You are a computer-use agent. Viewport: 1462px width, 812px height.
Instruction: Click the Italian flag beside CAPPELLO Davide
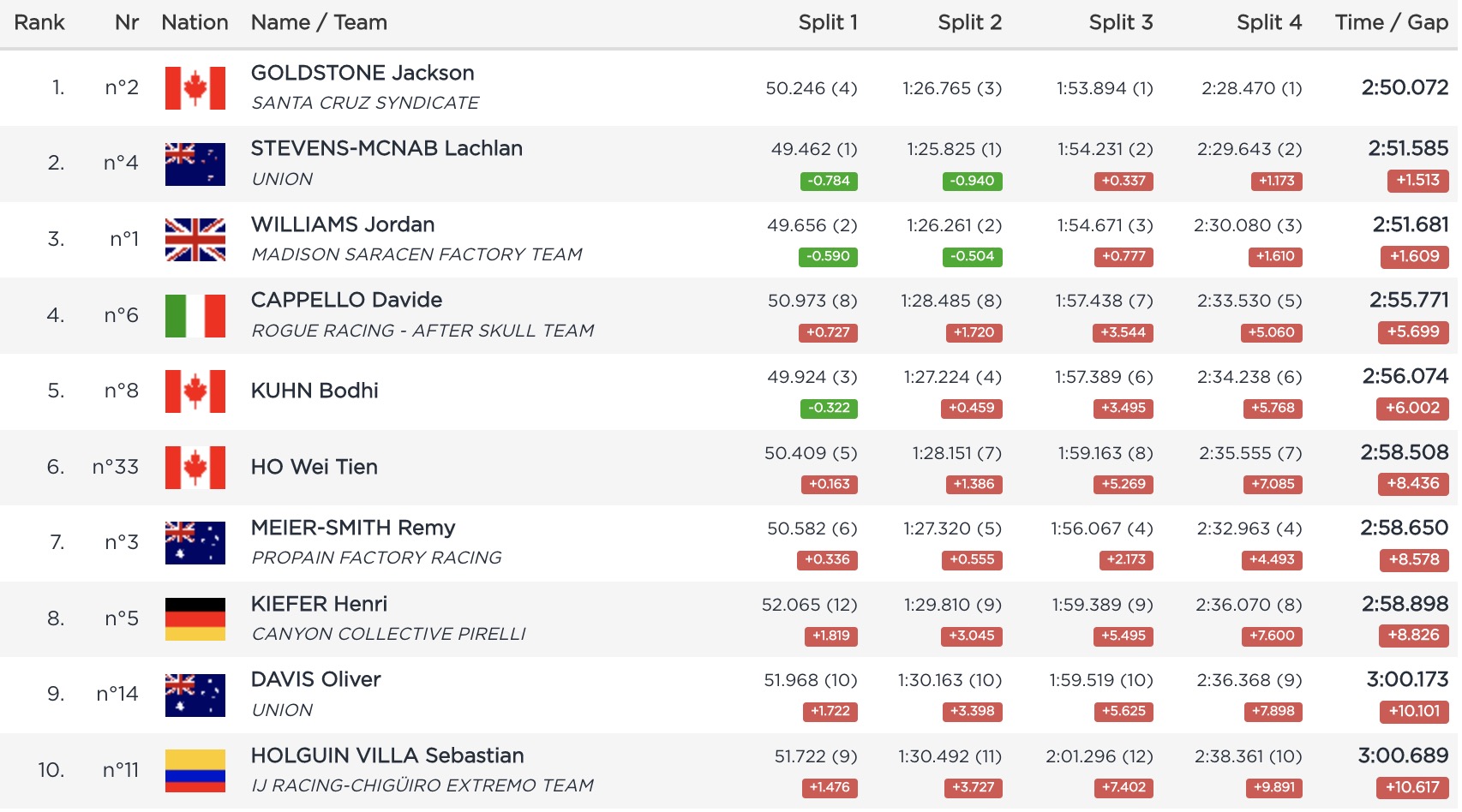195,315
